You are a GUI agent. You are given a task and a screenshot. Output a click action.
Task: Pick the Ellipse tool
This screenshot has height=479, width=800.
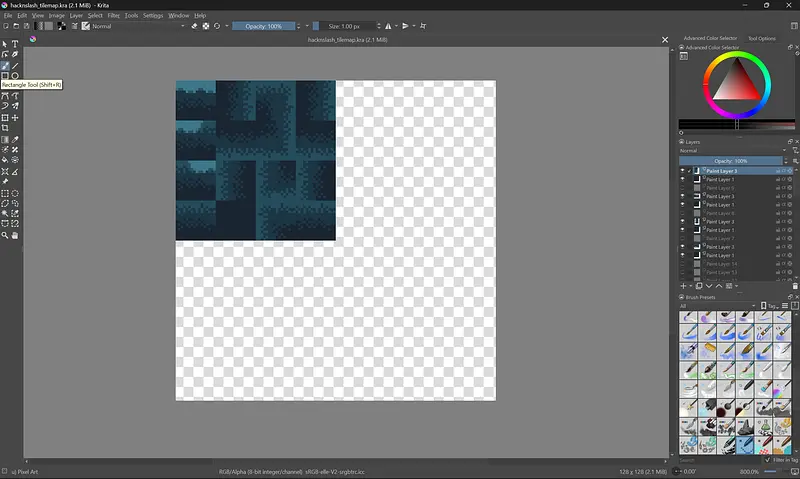pyautogui.click(x=15, y=76)
